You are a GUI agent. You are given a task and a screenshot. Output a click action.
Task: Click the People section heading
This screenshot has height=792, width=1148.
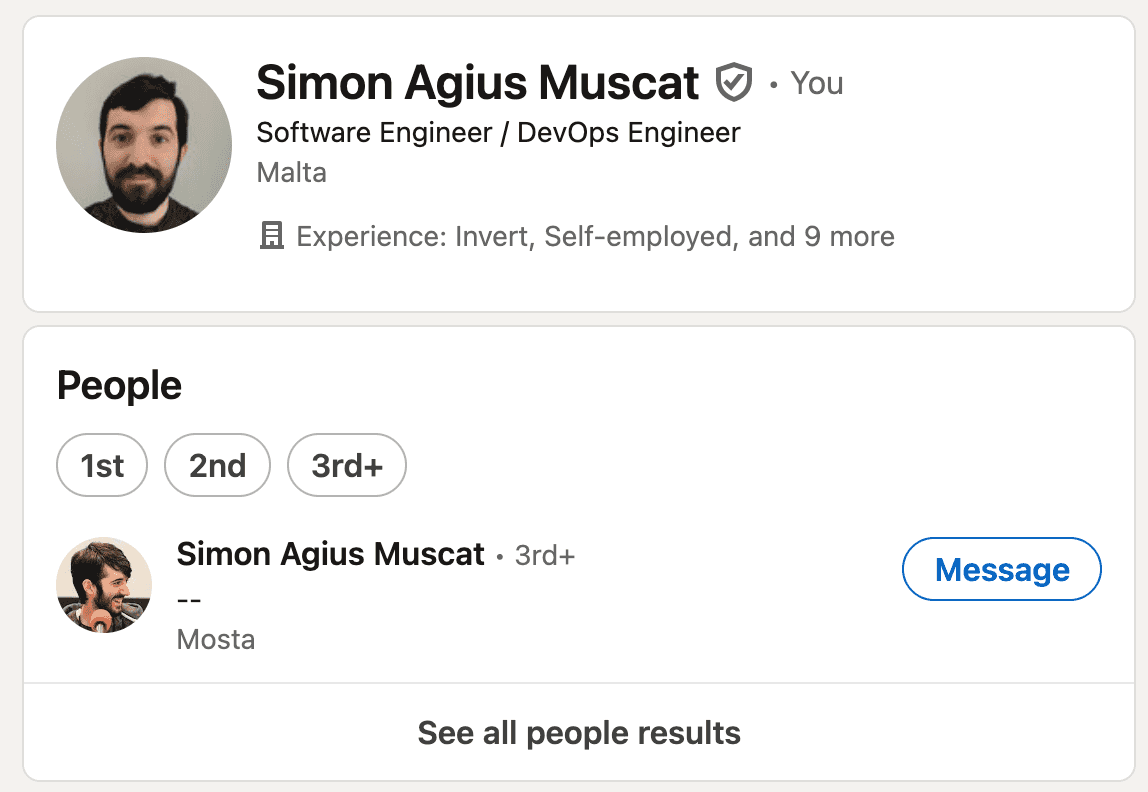click(x=119, y=386)
